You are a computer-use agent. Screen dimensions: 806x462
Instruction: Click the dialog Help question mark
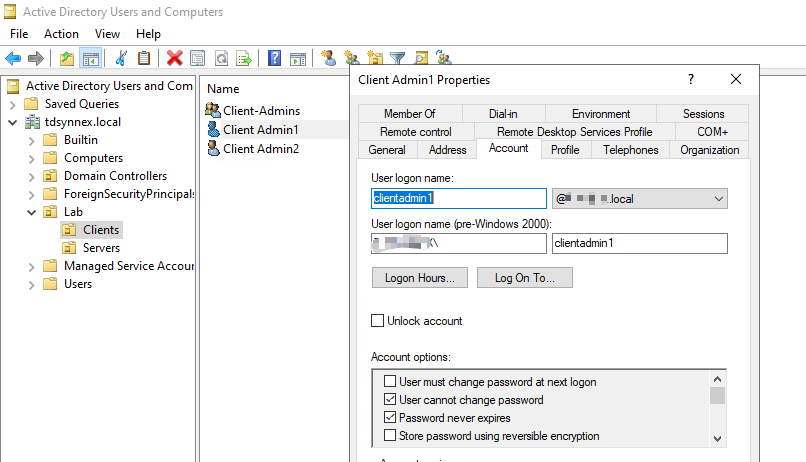click(691, 79)
